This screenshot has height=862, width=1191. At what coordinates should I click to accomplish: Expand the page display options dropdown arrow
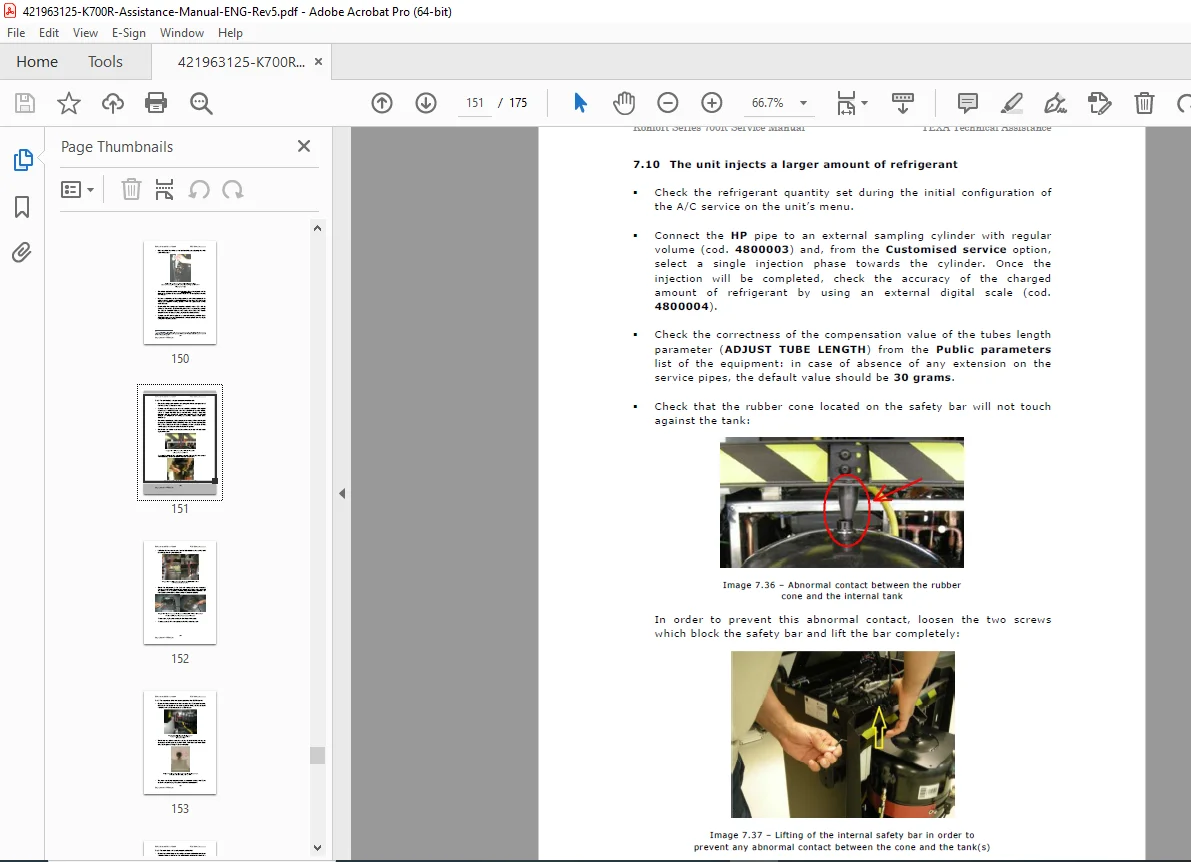point(864,103)
